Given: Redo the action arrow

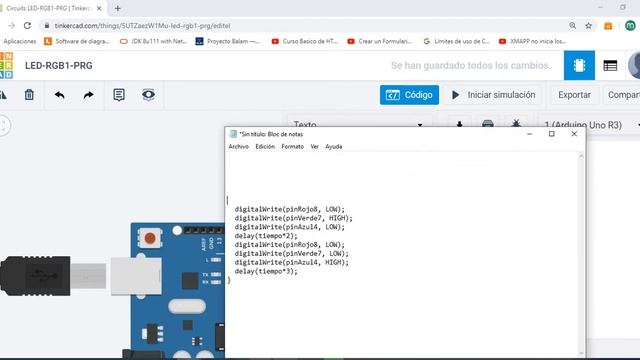Looking at the screenshot, I should pyautogui.click(x=88, y=95).
